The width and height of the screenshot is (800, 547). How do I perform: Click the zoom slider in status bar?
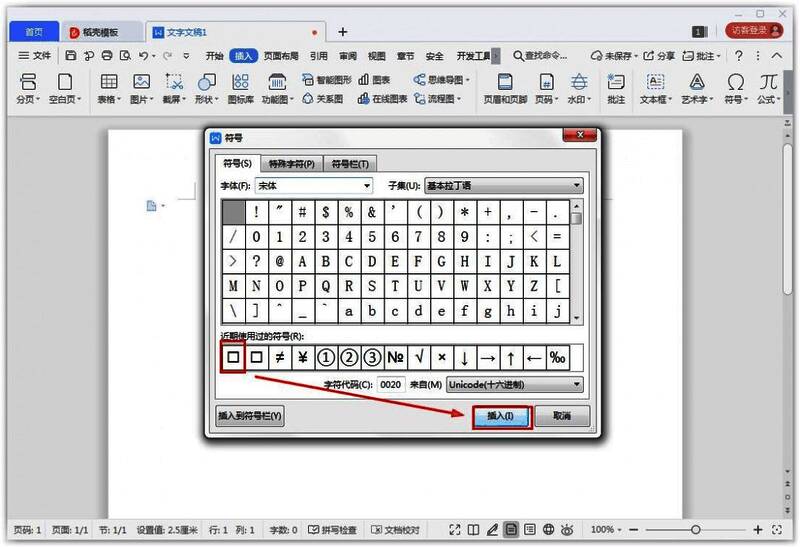(696, 529)
